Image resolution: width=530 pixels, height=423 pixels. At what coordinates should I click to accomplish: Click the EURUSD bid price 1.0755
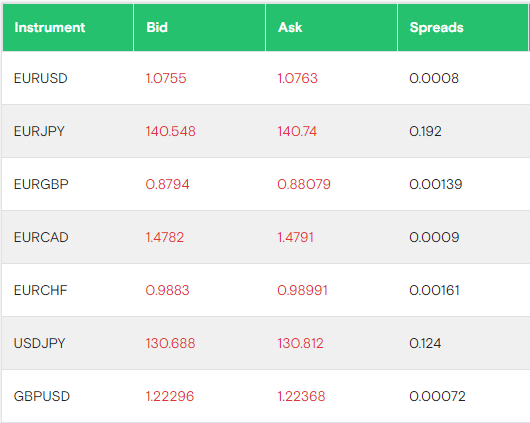(x=166, y=78)
